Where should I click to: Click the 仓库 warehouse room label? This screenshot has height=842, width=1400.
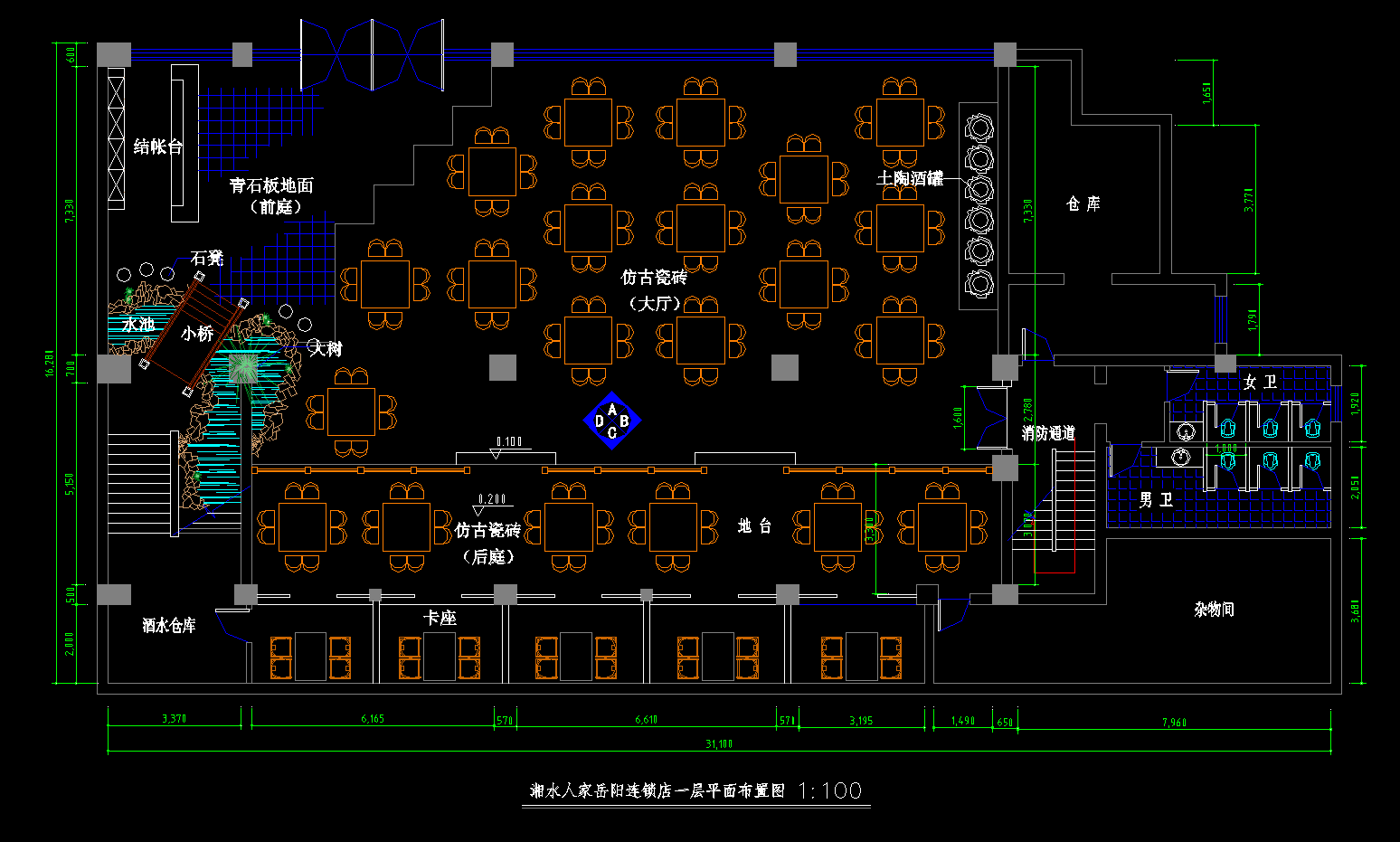pos(1083,203)
